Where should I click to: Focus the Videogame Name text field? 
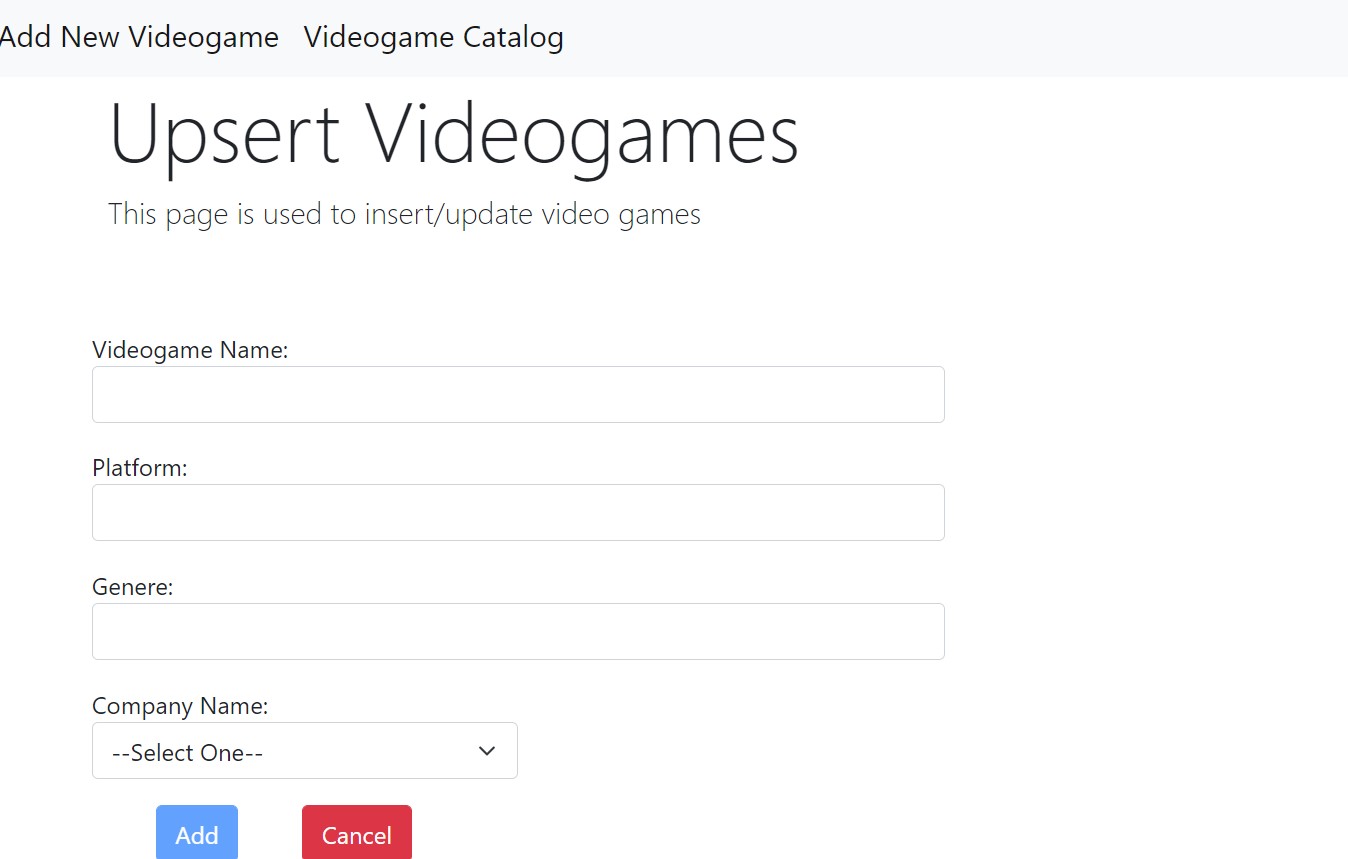(518, 394)
